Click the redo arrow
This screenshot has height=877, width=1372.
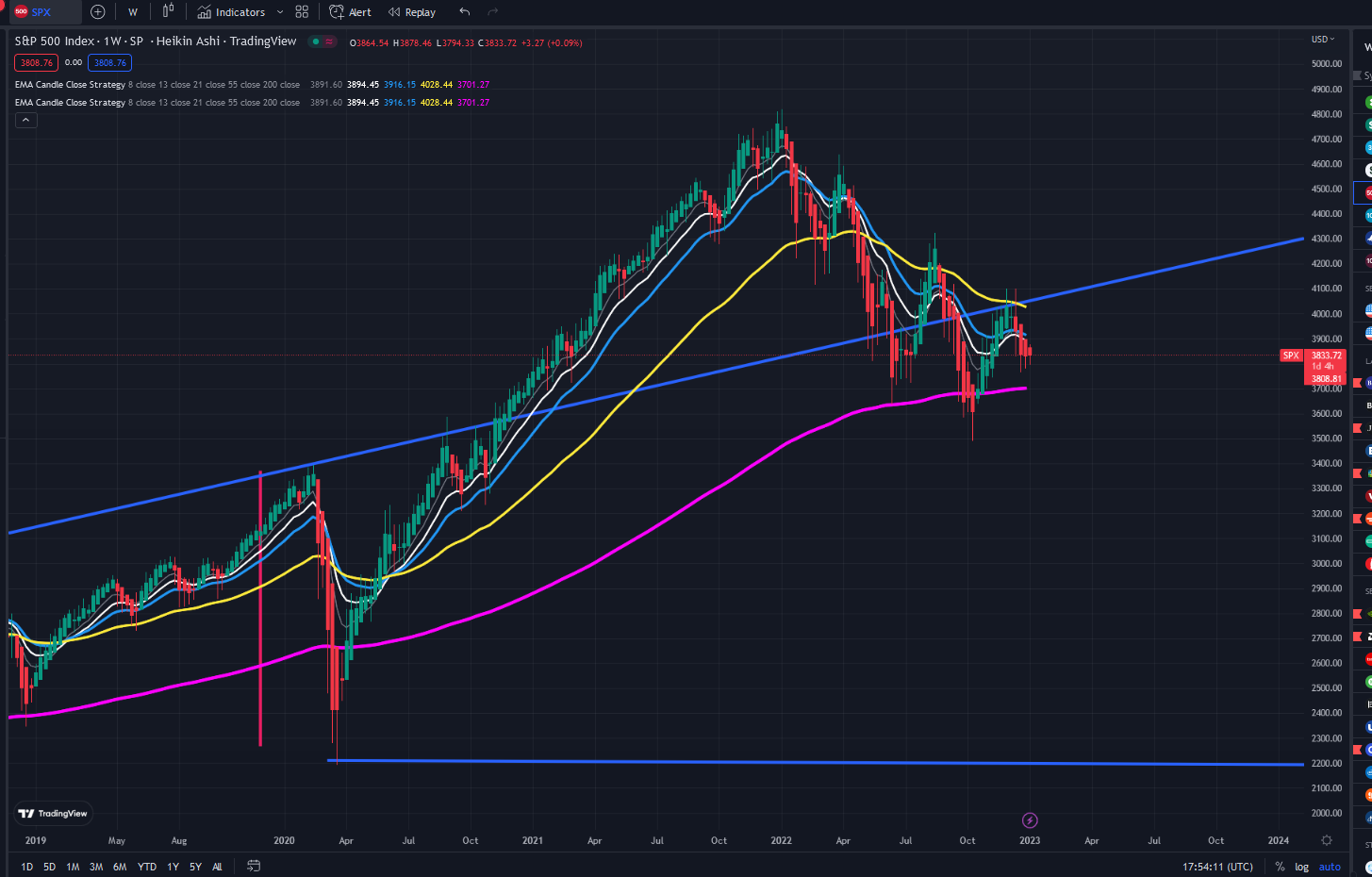point(492,12)
